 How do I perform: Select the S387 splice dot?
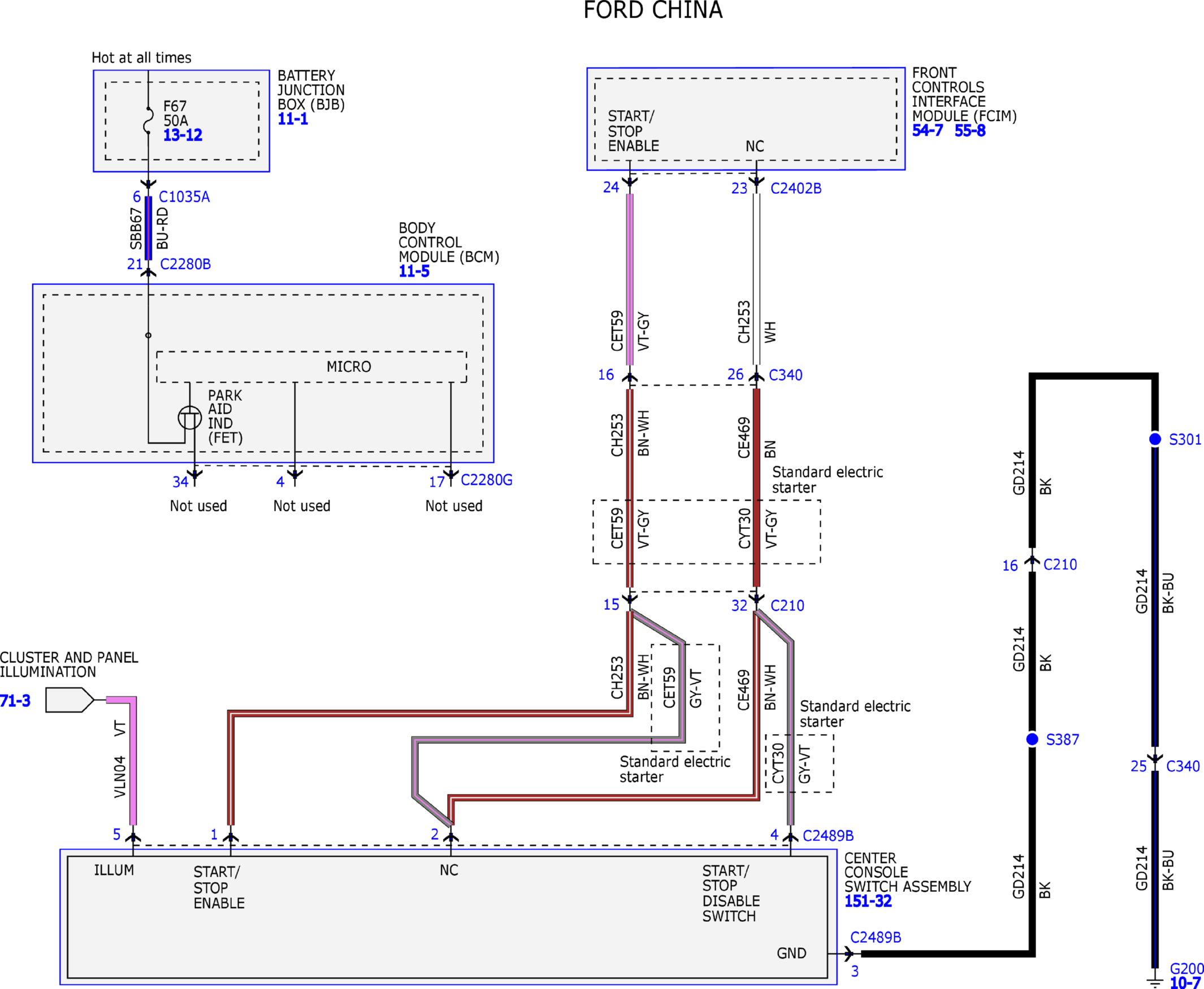[1032, 739]
